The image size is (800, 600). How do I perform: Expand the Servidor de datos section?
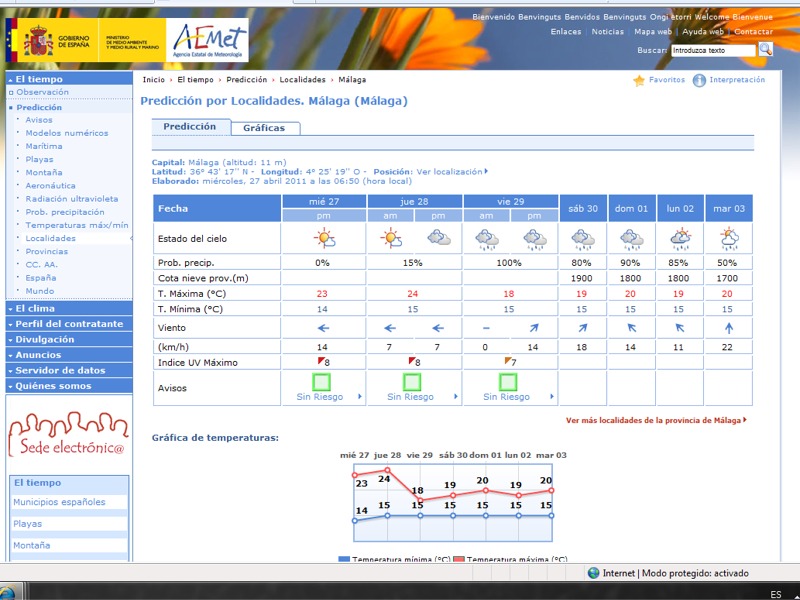60,370
